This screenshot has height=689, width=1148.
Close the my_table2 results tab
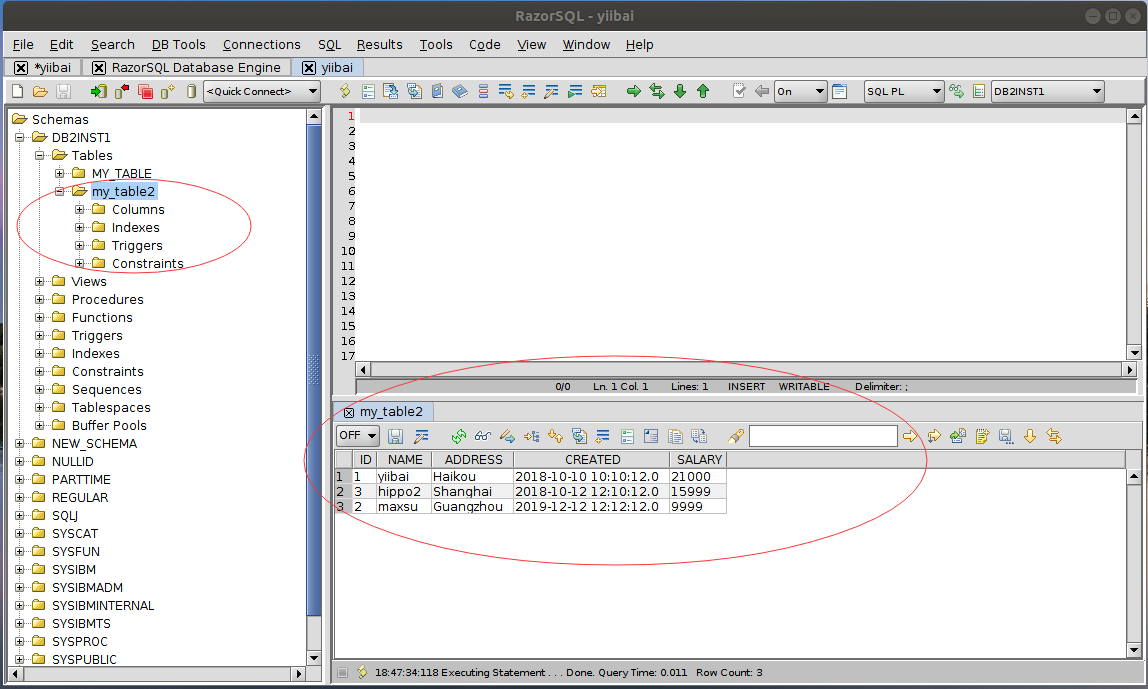click(x=349, y=412)
